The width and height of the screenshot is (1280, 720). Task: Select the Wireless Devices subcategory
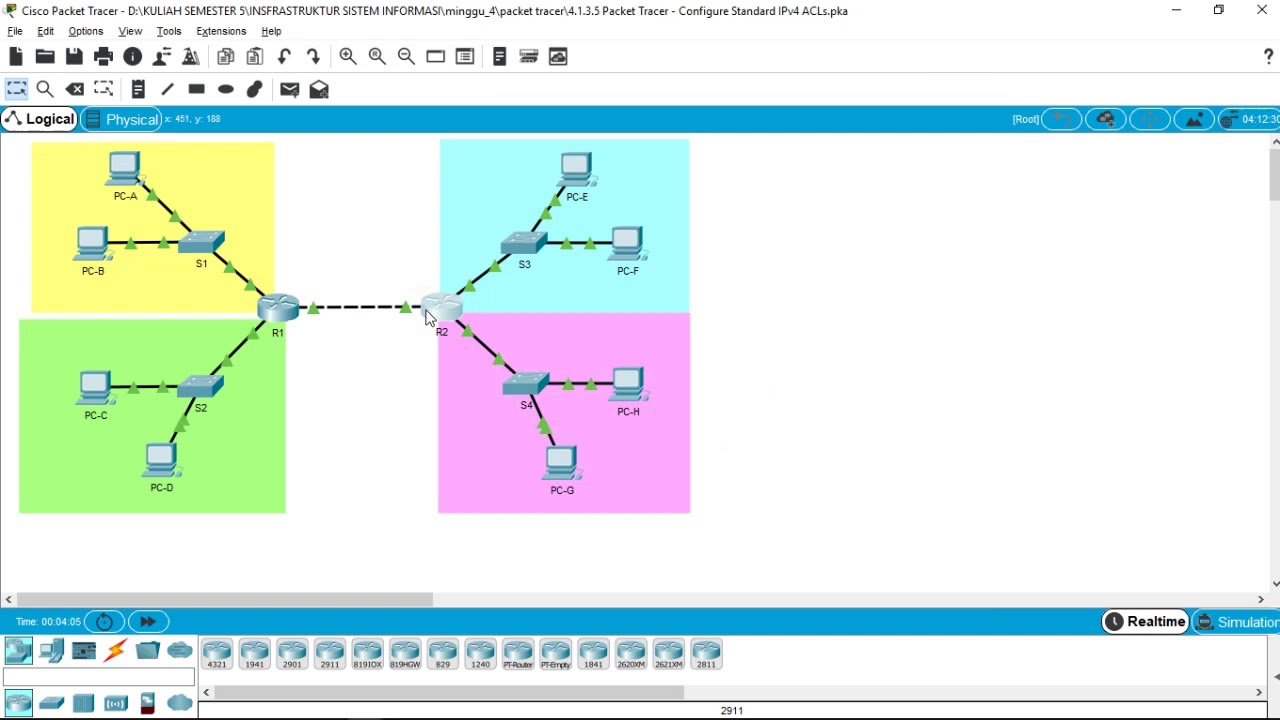pos(116,703)
